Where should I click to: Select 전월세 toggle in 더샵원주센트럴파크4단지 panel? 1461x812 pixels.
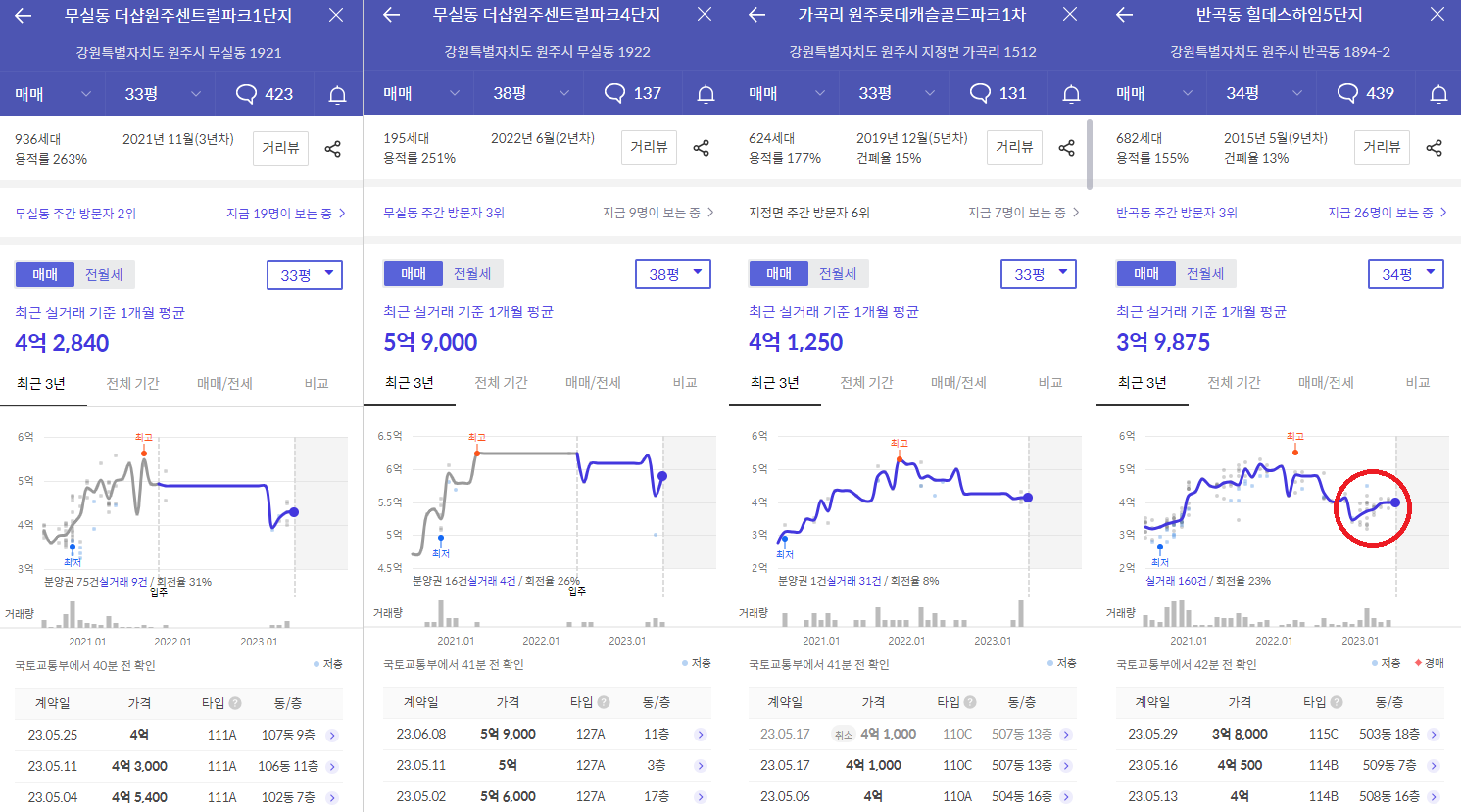[x=472, y=274]
